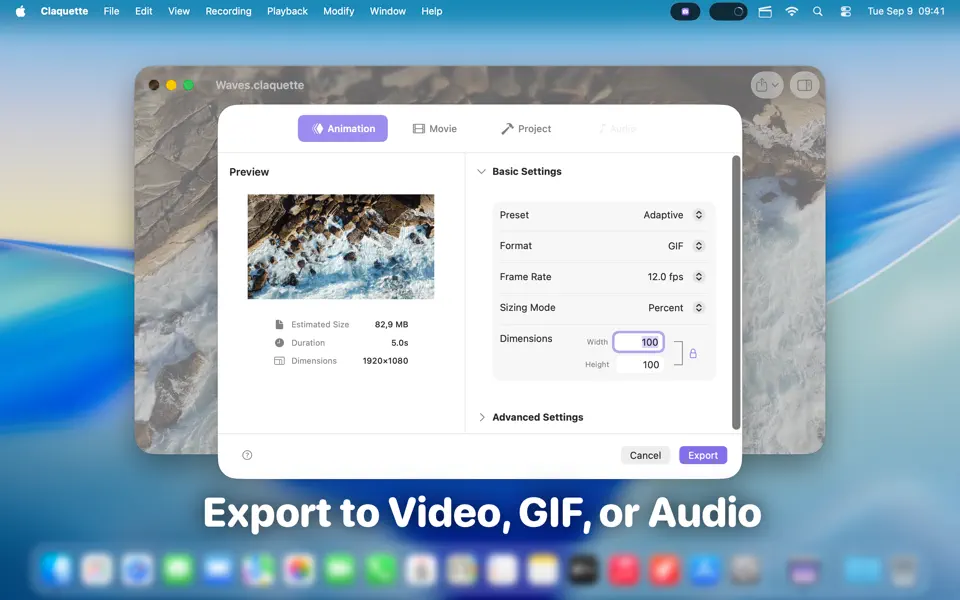Select the Width input field value 100

point(639,341)
